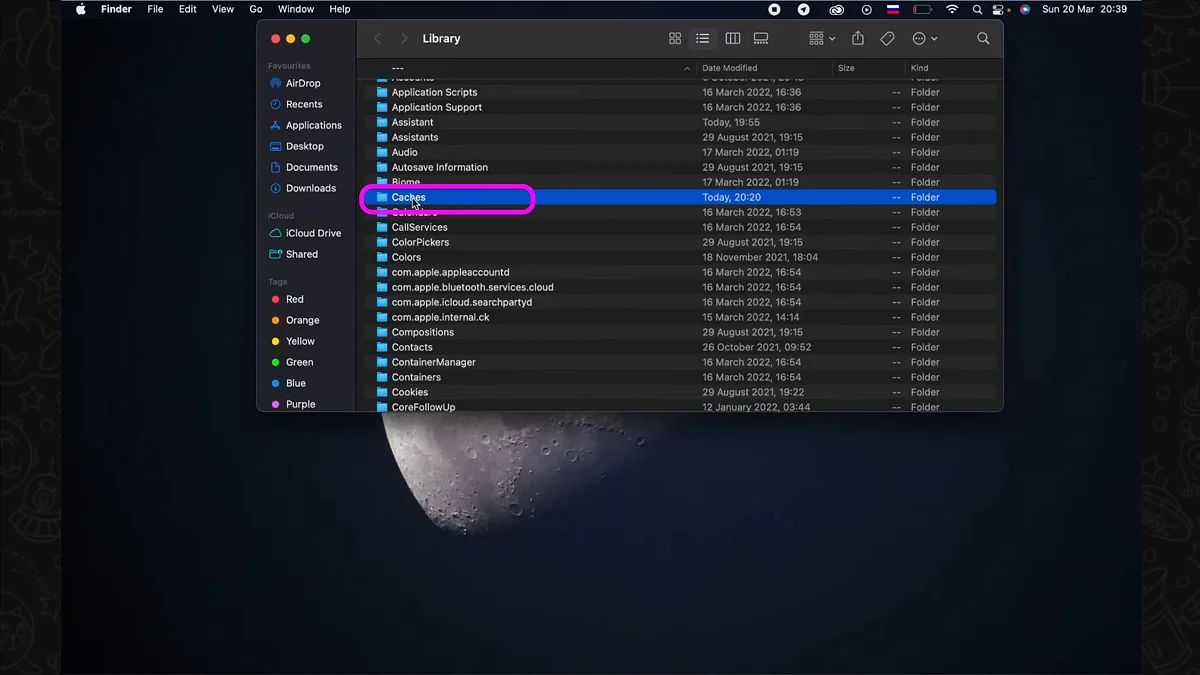Viewport: 1200px width, 675px height.
Task: Switch to gallery view layout
Action: tap(761, 39)
